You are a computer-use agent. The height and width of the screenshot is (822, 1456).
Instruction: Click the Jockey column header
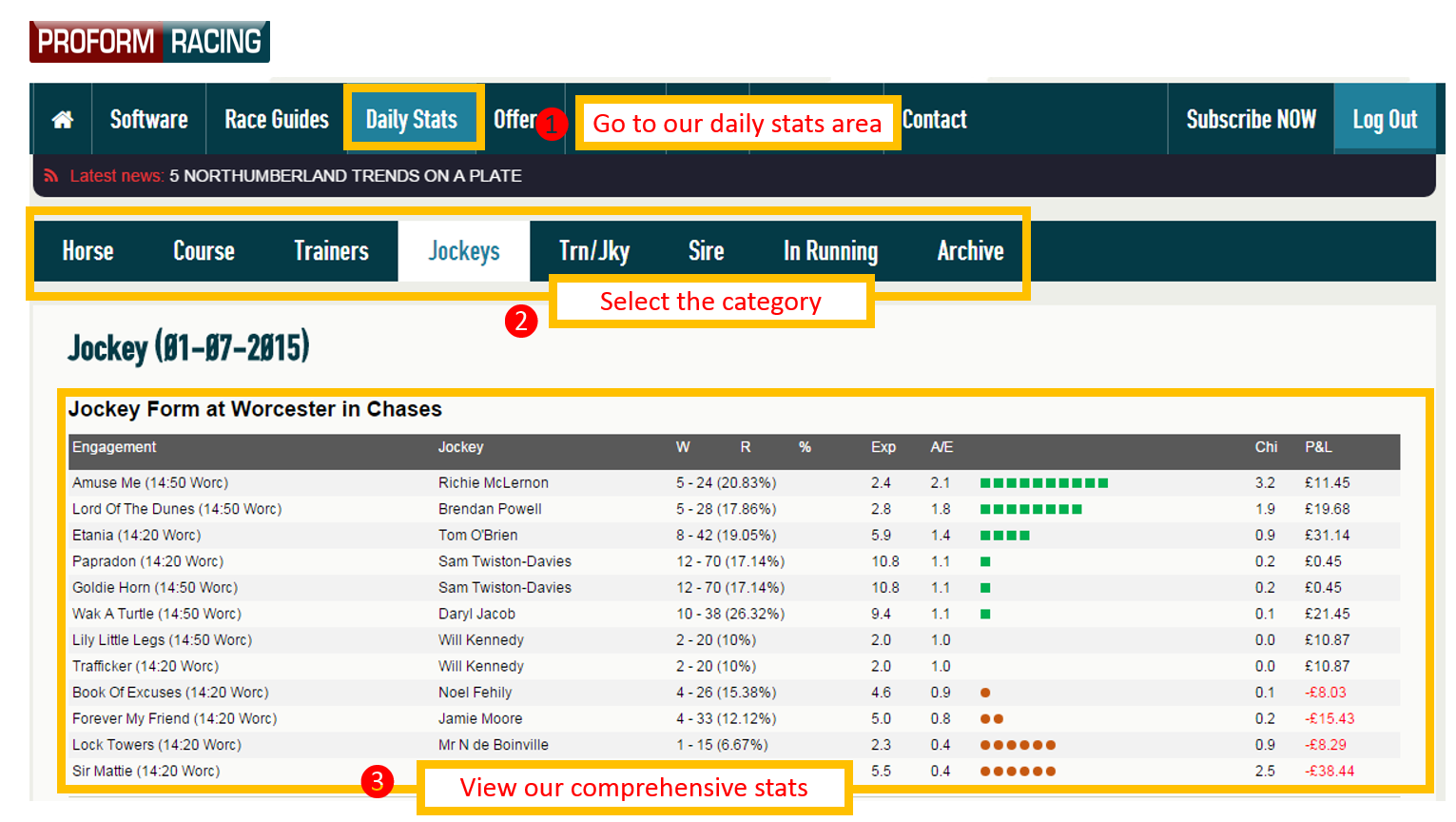point(460,447)
